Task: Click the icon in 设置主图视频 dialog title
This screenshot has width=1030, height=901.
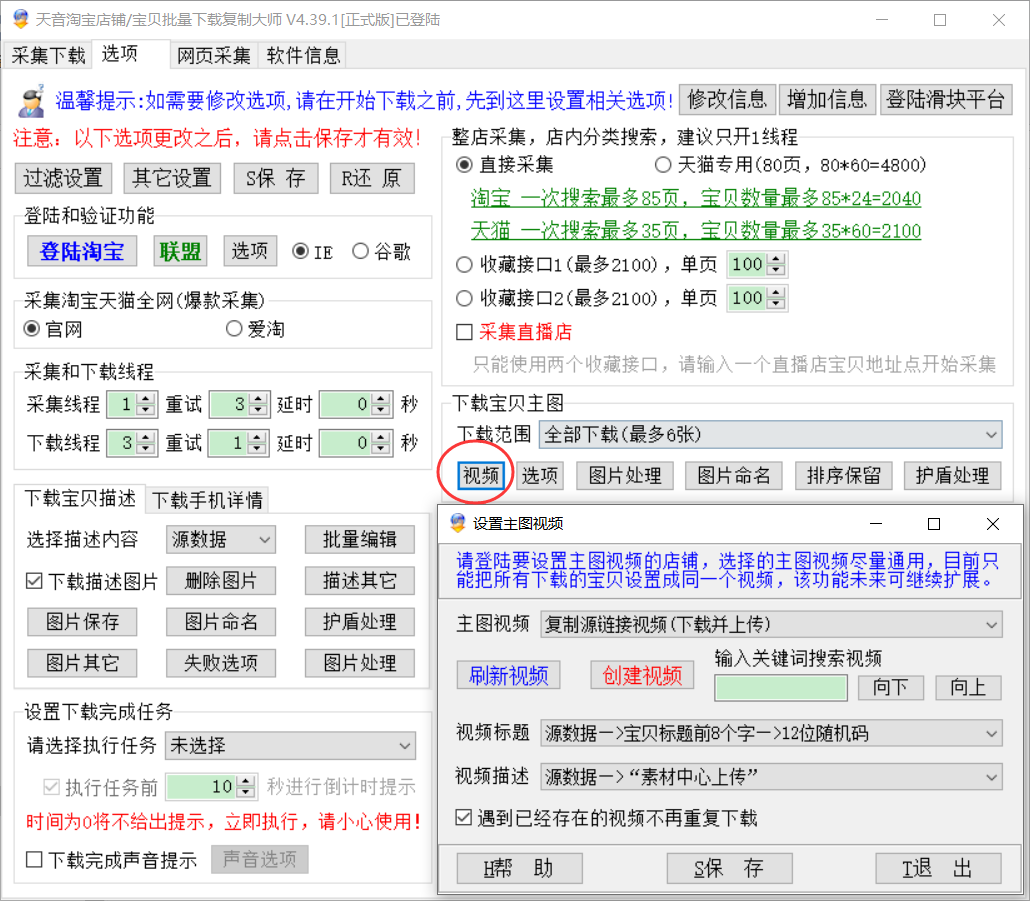Action: coord(458,523)
